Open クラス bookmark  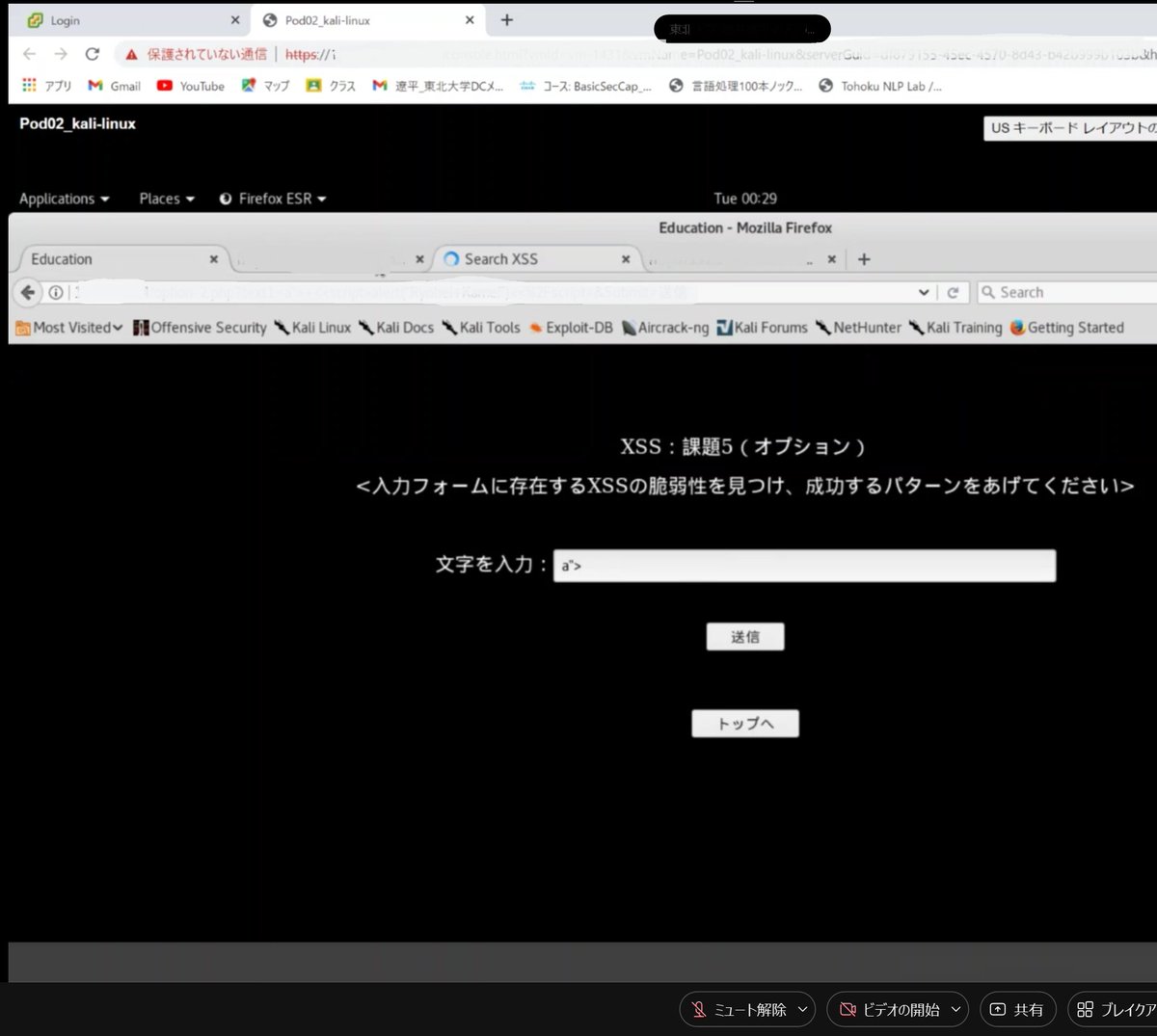coord(331,86)
